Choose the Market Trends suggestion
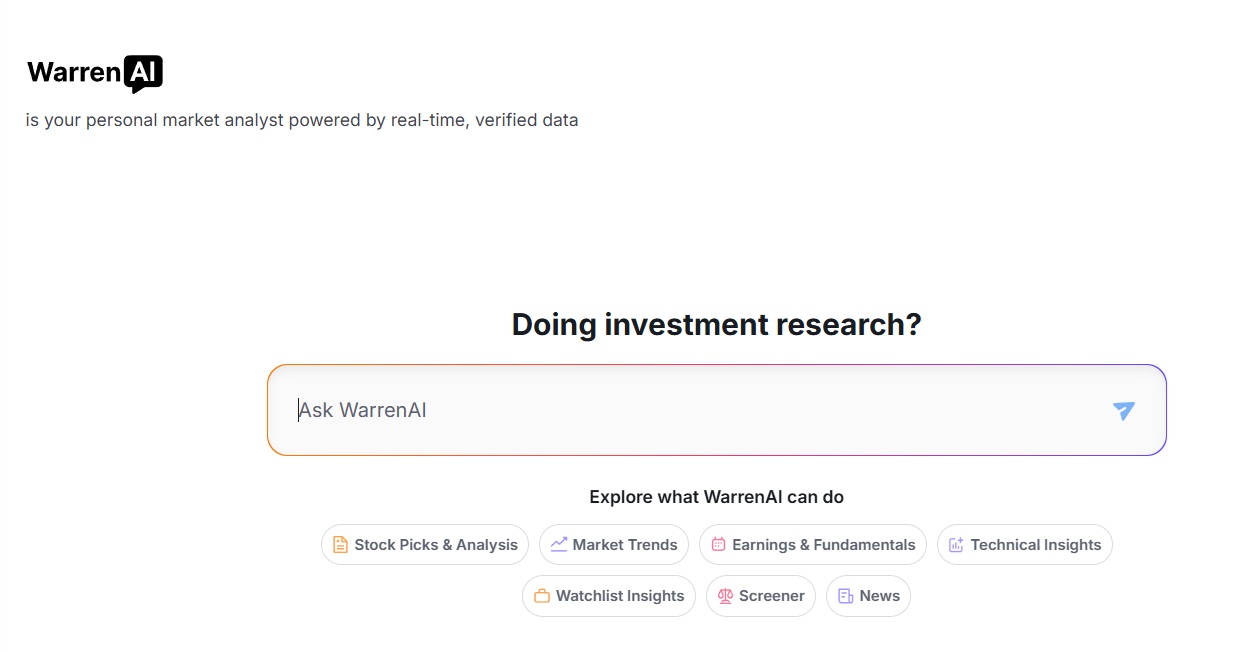 pyautogui.click(x=614, y=545)
